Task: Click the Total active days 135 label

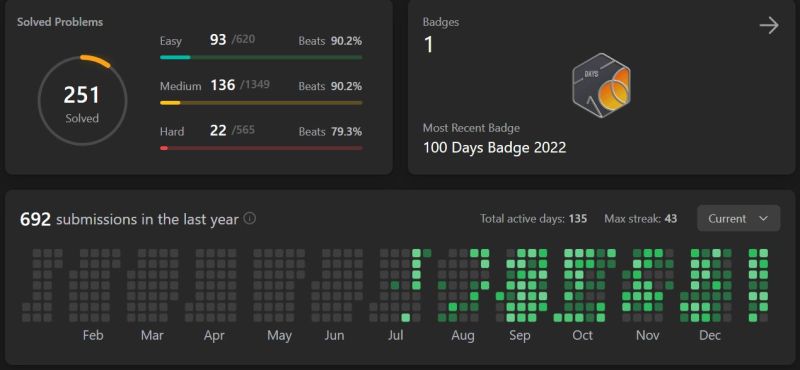Action: [533, 218]
